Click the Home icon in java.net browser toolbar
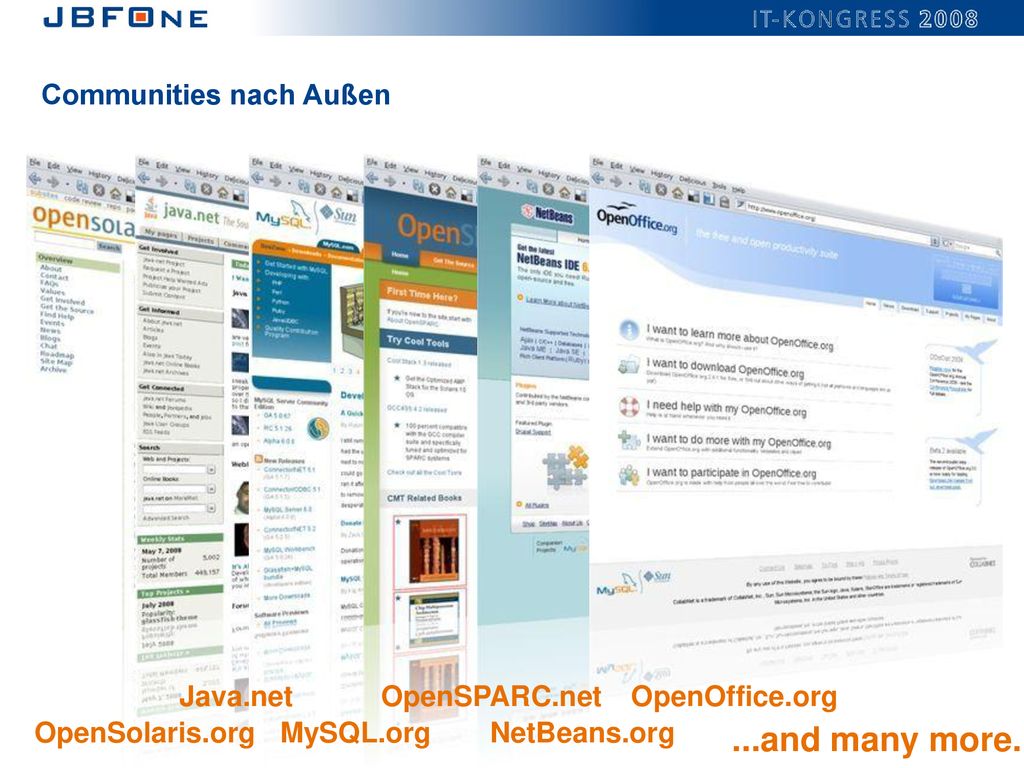Image resolution: width=1024 pixels, height=768 pixels. [x=223, y=192]
